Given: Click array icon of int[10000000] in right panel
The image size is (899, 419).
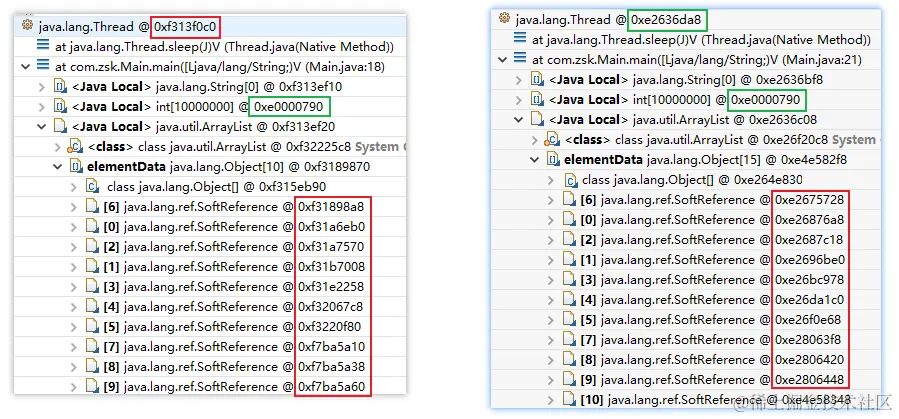Looking at the screenshot, I should tap(537, 100).
